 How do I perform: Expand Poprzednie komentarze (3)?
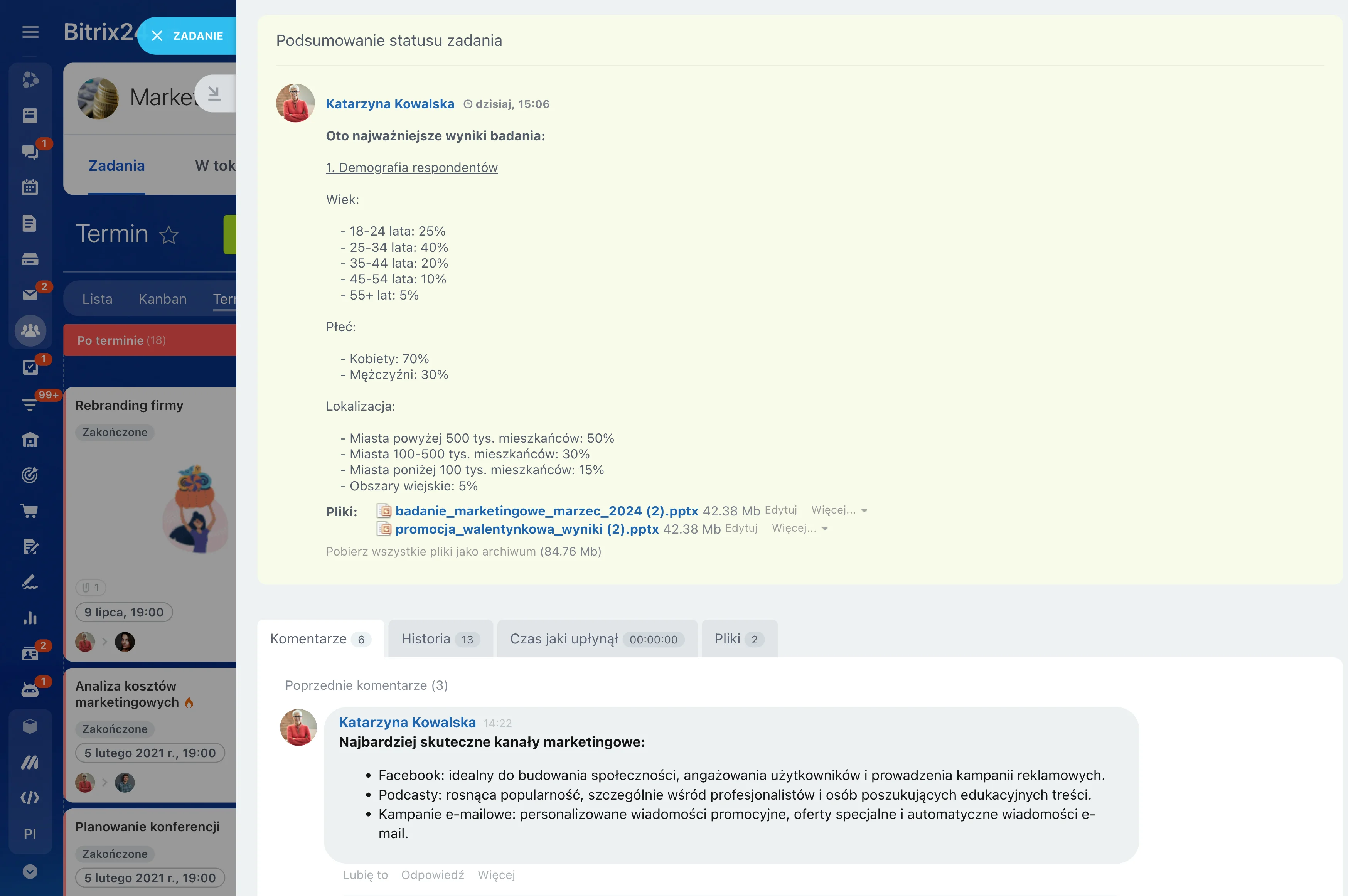click(366, 685)
